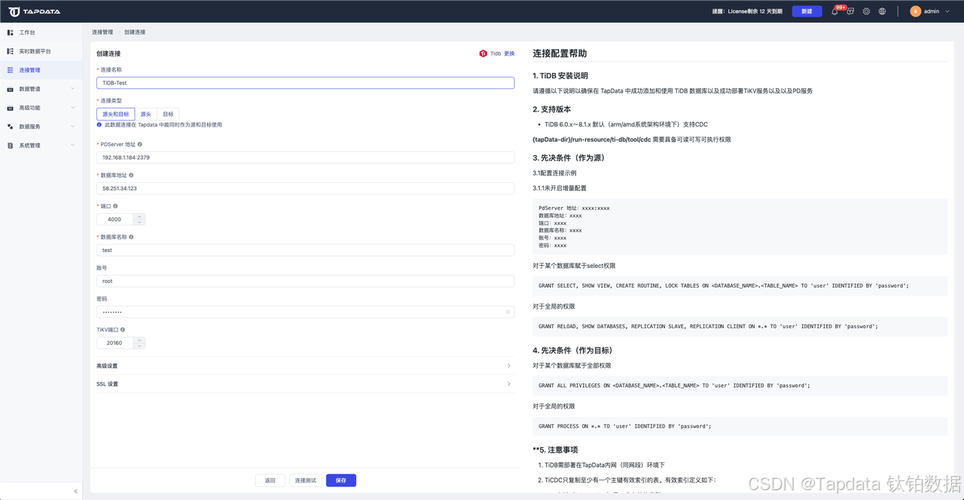Screen dimensions: 964x500
Task: Click the blue info icon under connection type
Action: (99, 125)
